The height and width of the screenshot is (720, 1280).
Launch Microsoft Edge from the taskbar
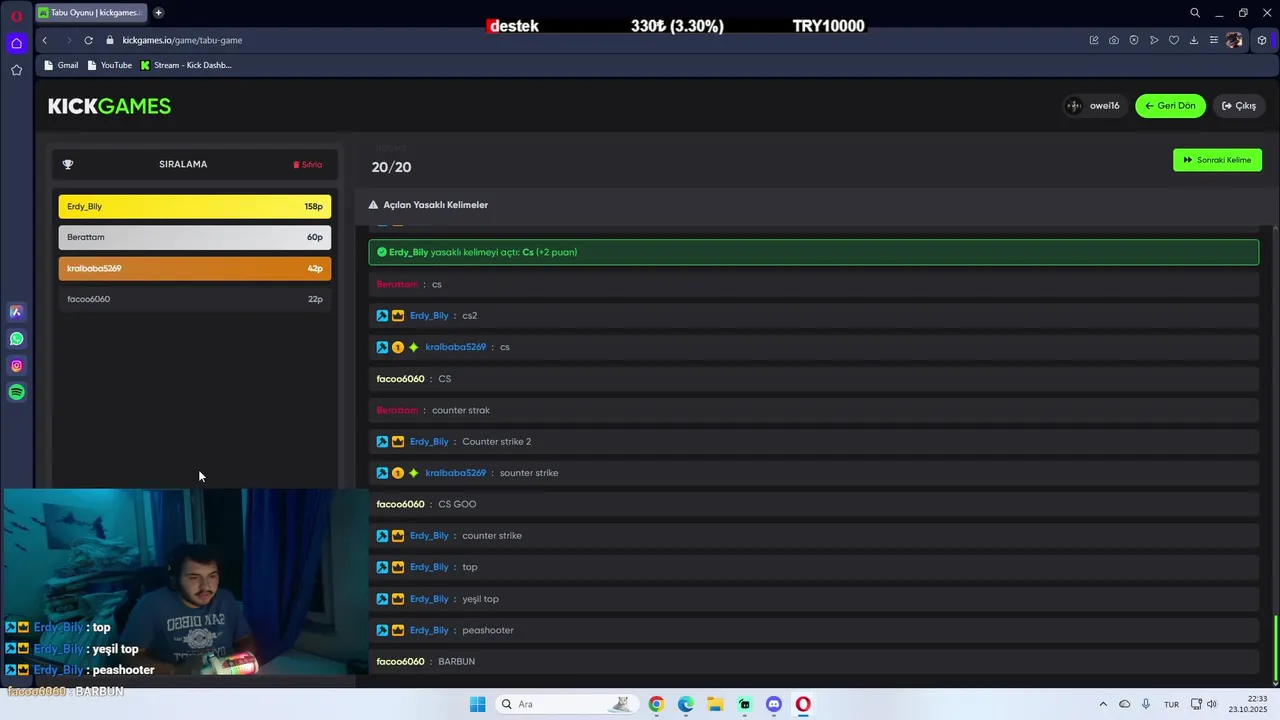686,704
